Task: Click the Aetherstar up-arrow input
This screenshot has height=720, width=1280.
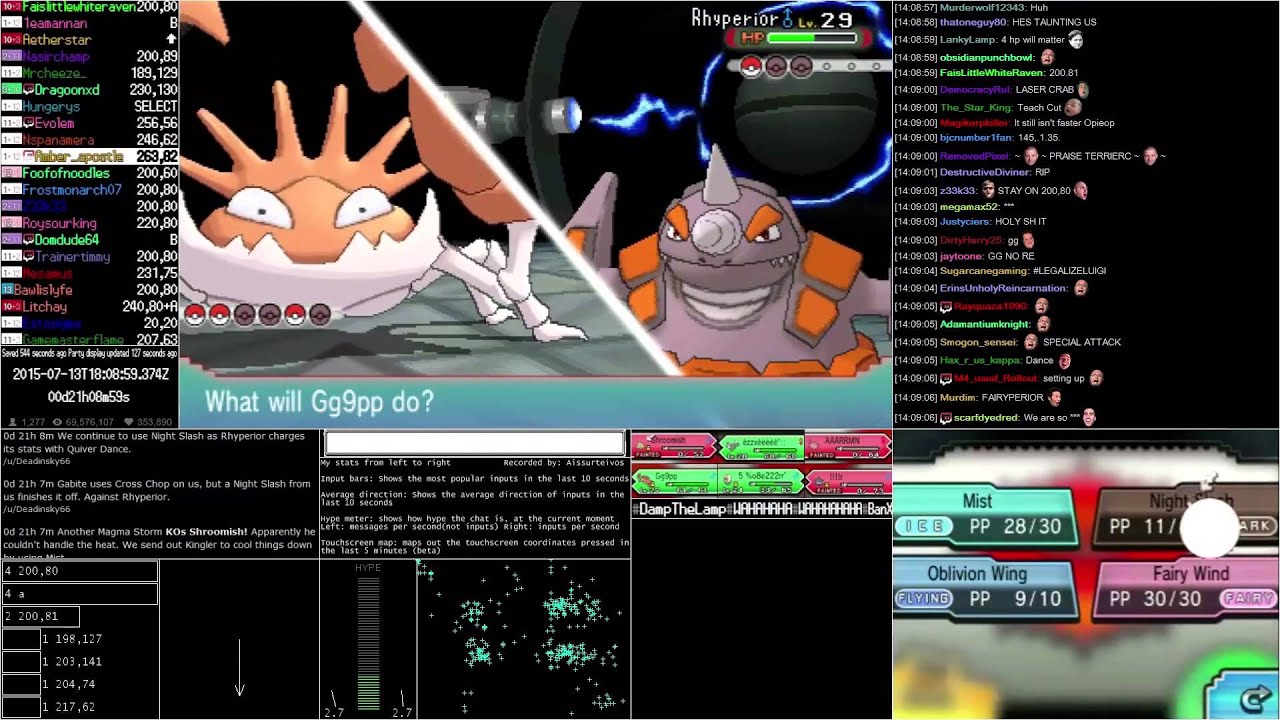Action: (171, 39)
